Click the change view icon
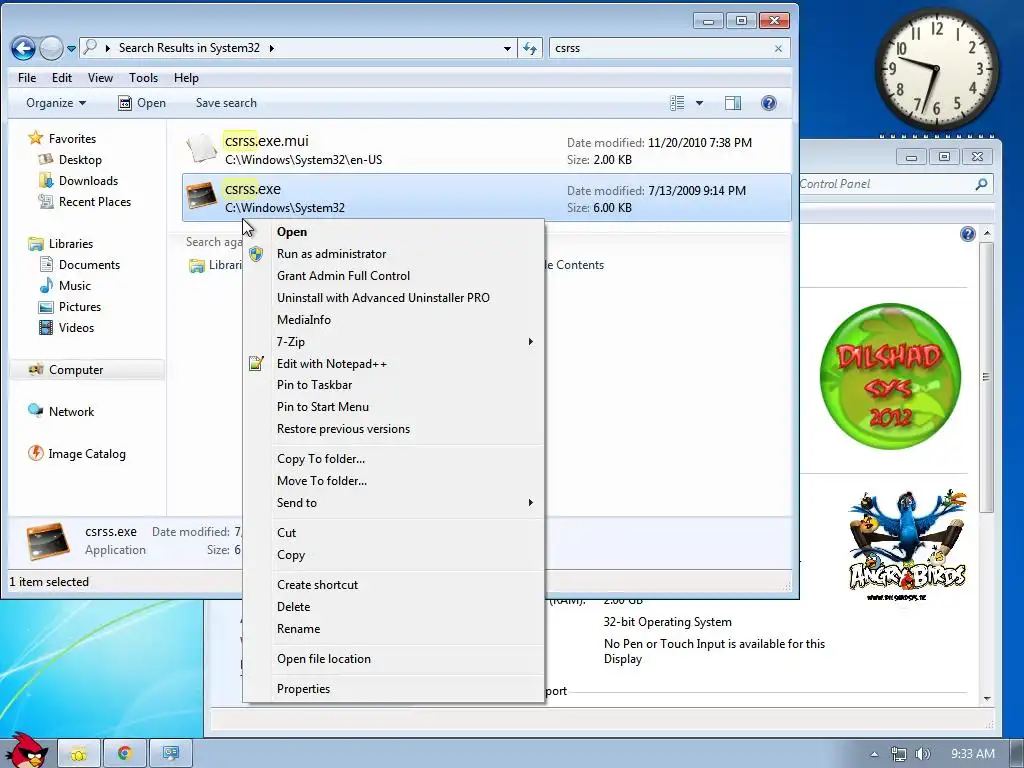This screenshot has height=768, width=1024. pos(677,103)
